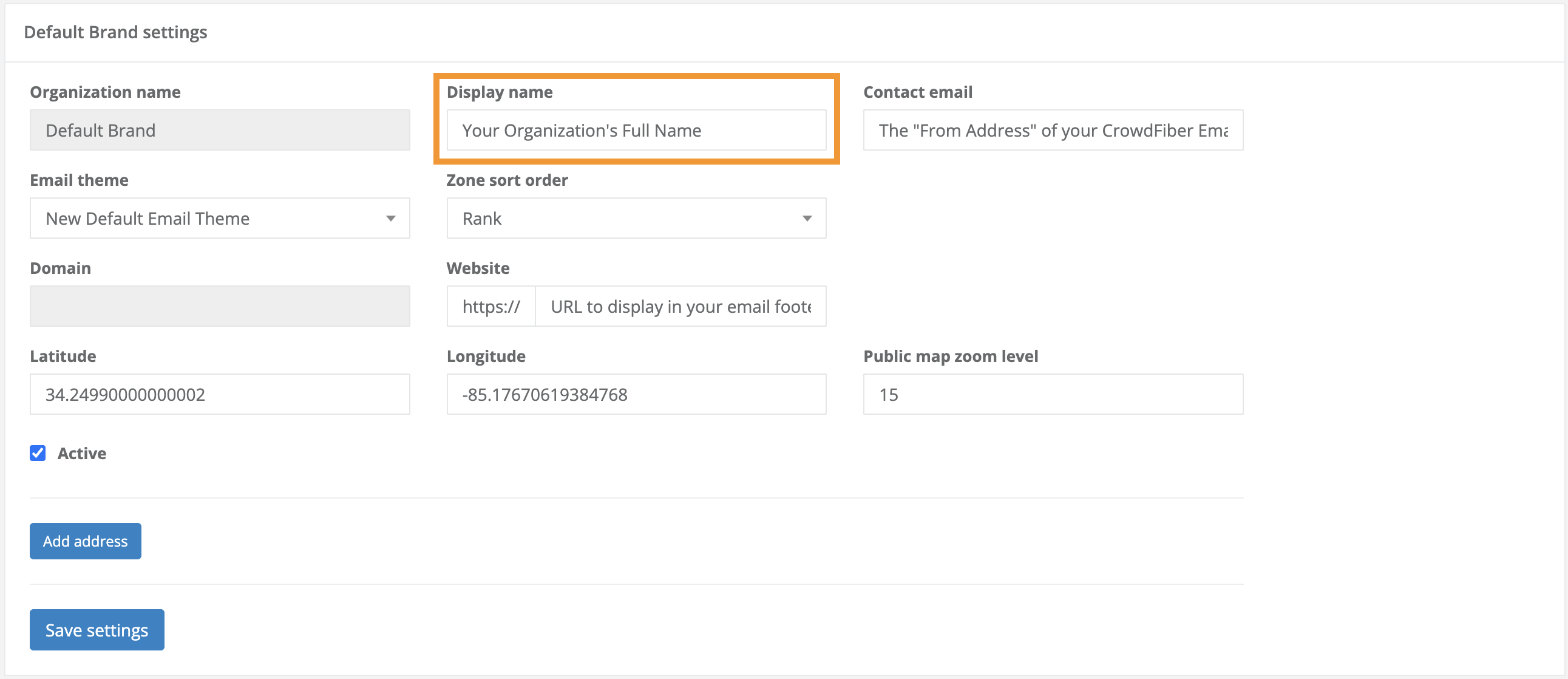Image resolution: width=1568 pixels, height=679 pixels.
Task: Expand the Zone sort order chevron
Action: [809, 218]
